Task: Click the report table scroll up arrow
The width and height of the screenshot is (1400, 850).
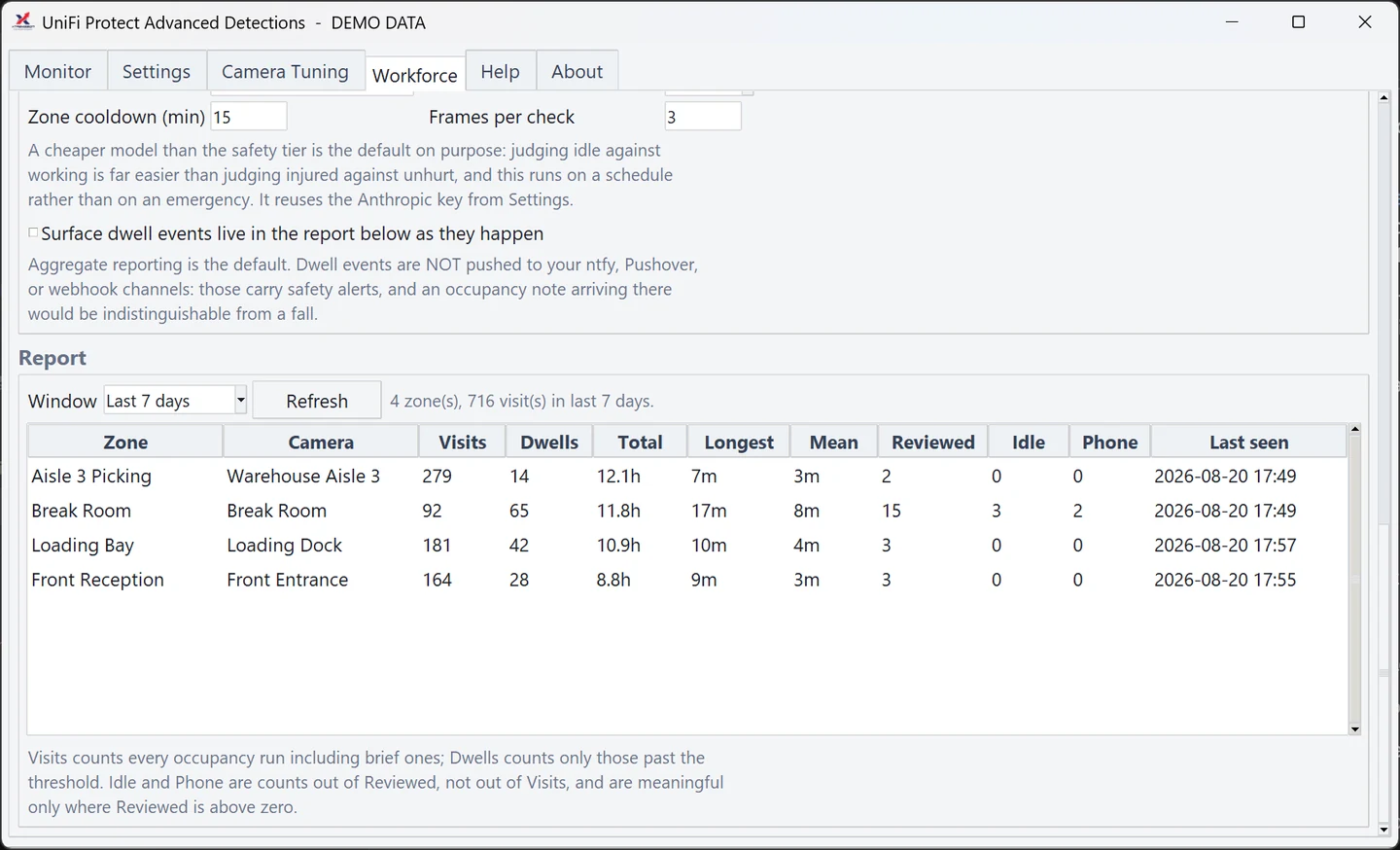Action: 1354,430
